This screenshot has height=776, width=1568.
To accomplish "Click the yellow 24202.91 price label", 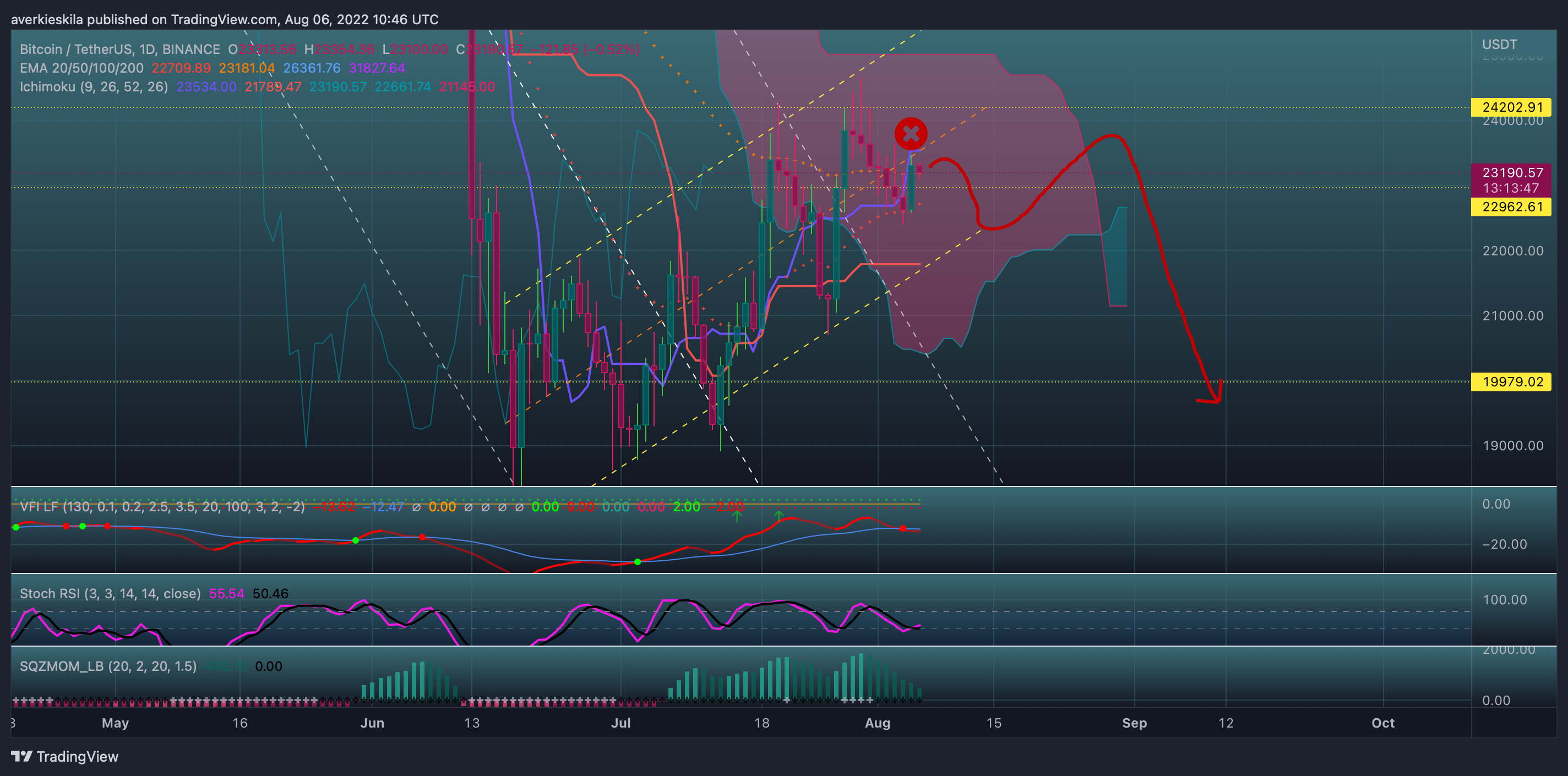I will 1511,107.
